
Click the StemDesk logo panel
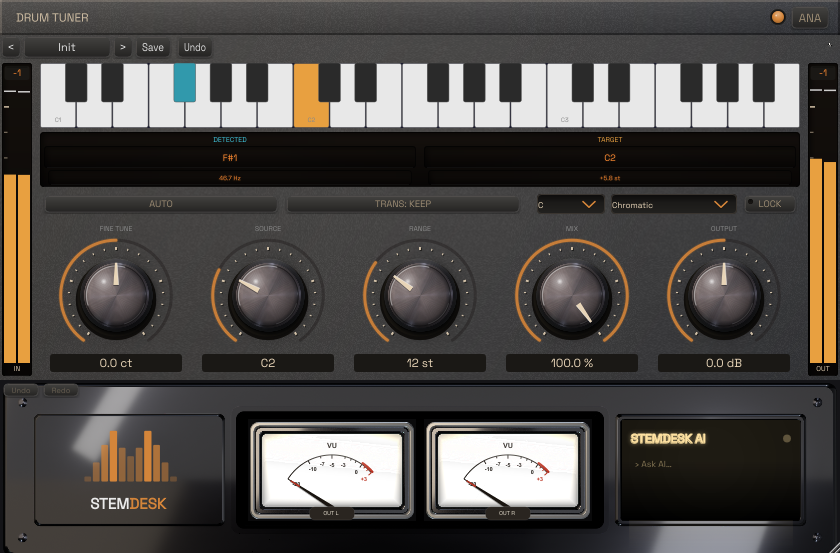[x=129, y=469]
